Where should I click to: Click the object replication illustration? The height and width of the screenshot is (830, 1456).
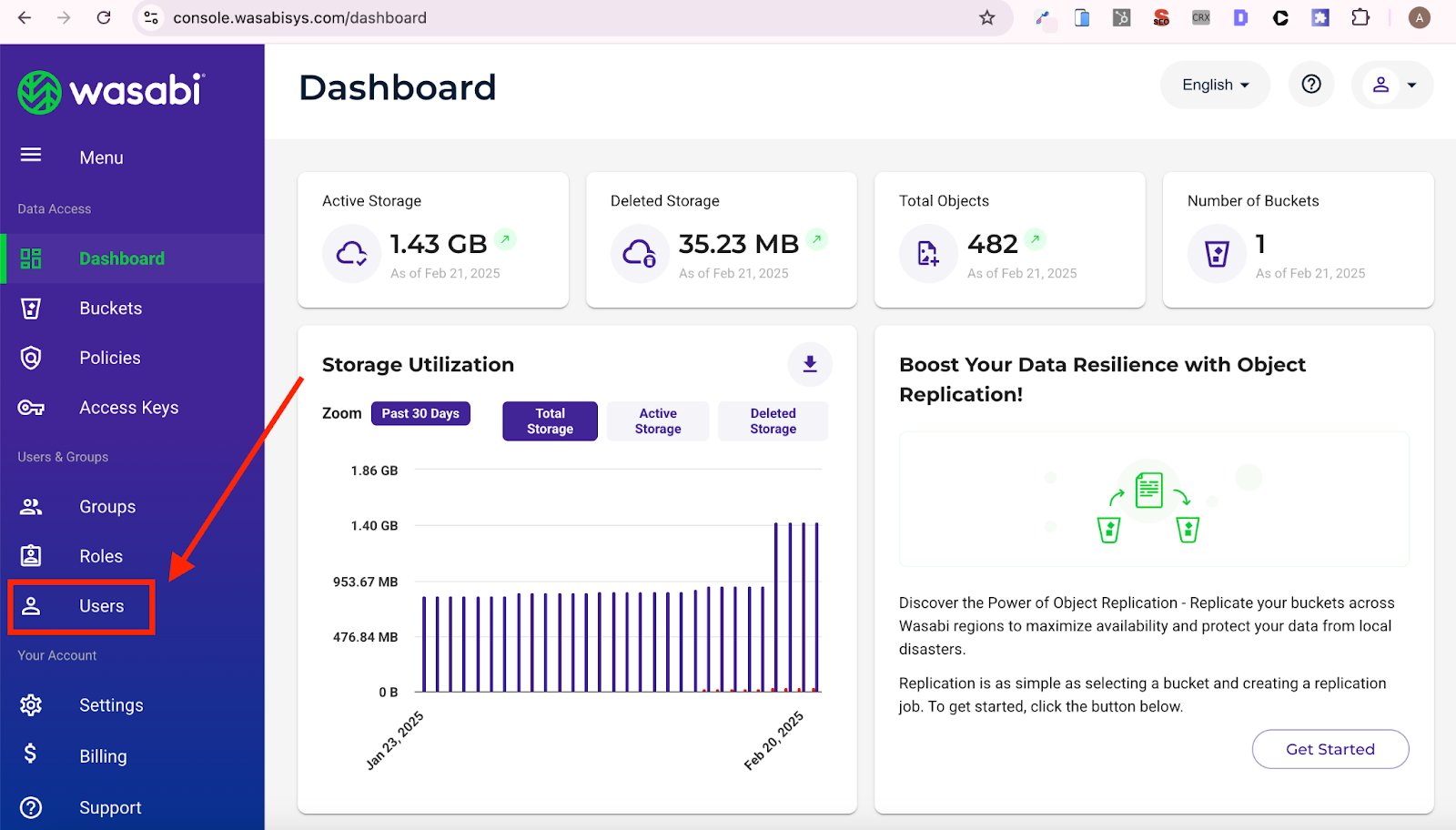[1154, 500]
